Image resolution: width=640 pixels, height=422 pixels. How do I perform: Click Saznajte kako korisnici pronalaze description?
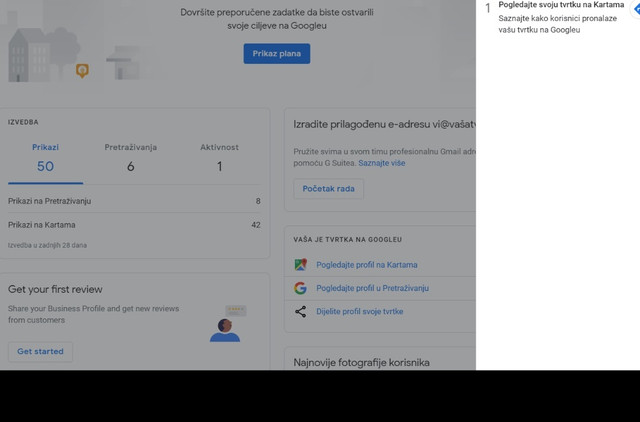coord(558,24)
